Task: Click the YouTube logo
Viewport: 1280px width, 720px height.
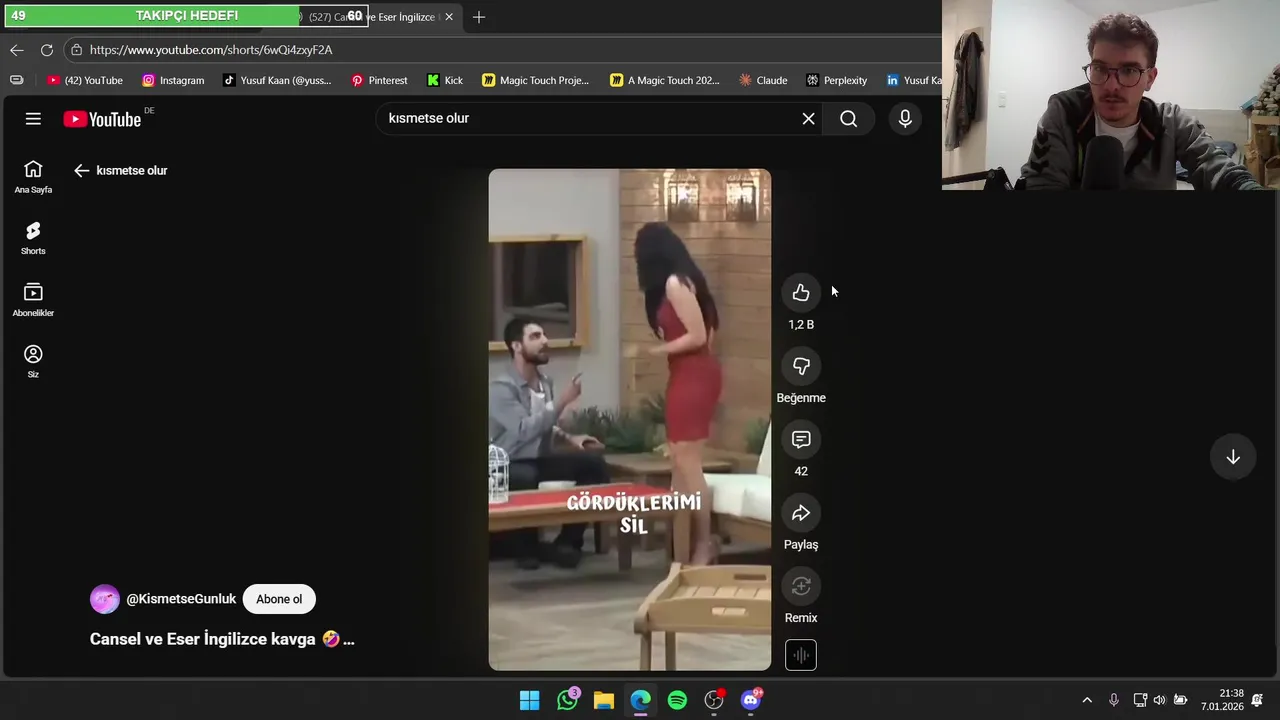Action: point(102,119)
